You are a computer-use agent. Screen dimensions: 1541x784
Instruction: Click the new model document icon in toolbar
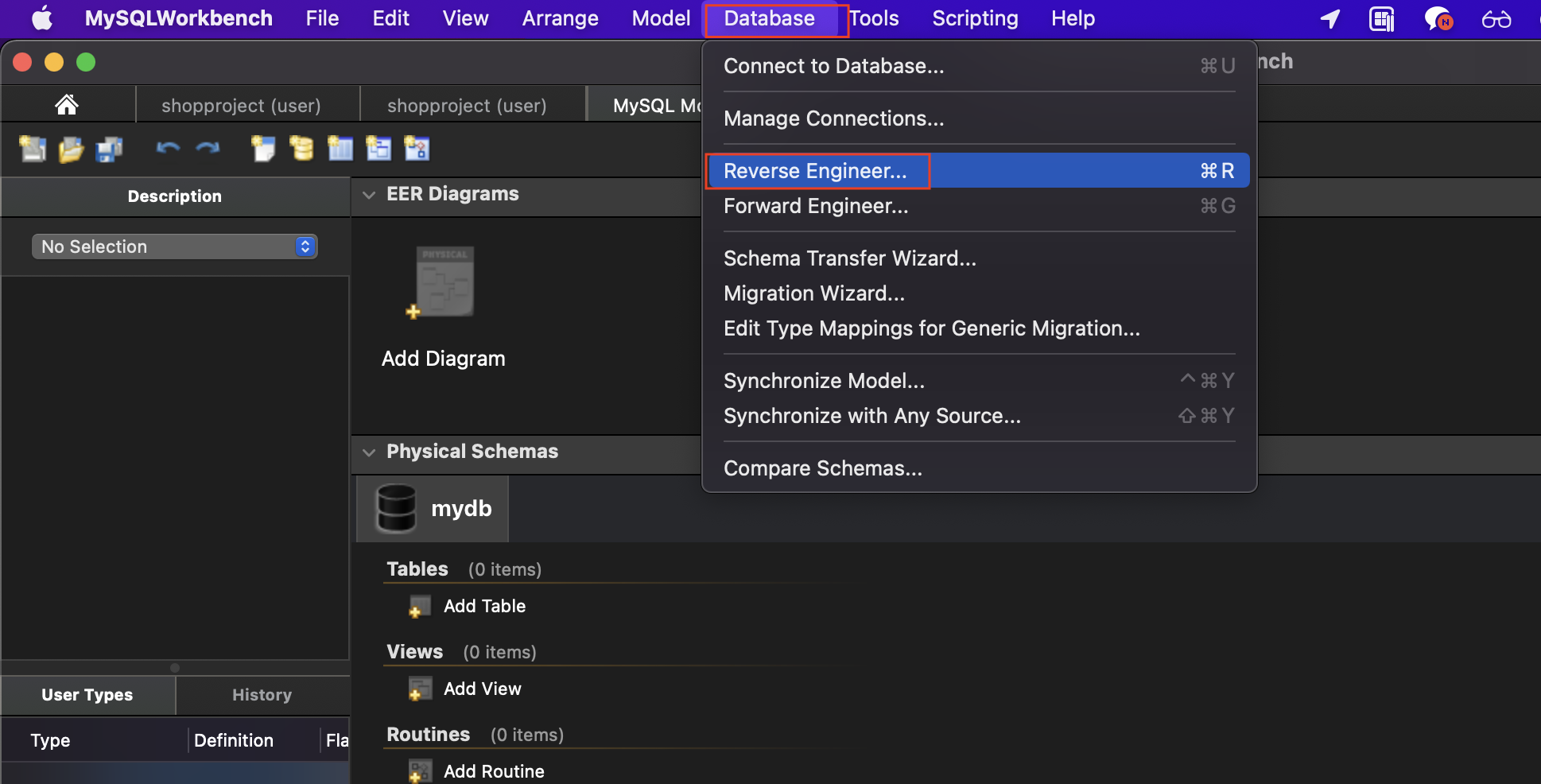(x=33, y=149)
